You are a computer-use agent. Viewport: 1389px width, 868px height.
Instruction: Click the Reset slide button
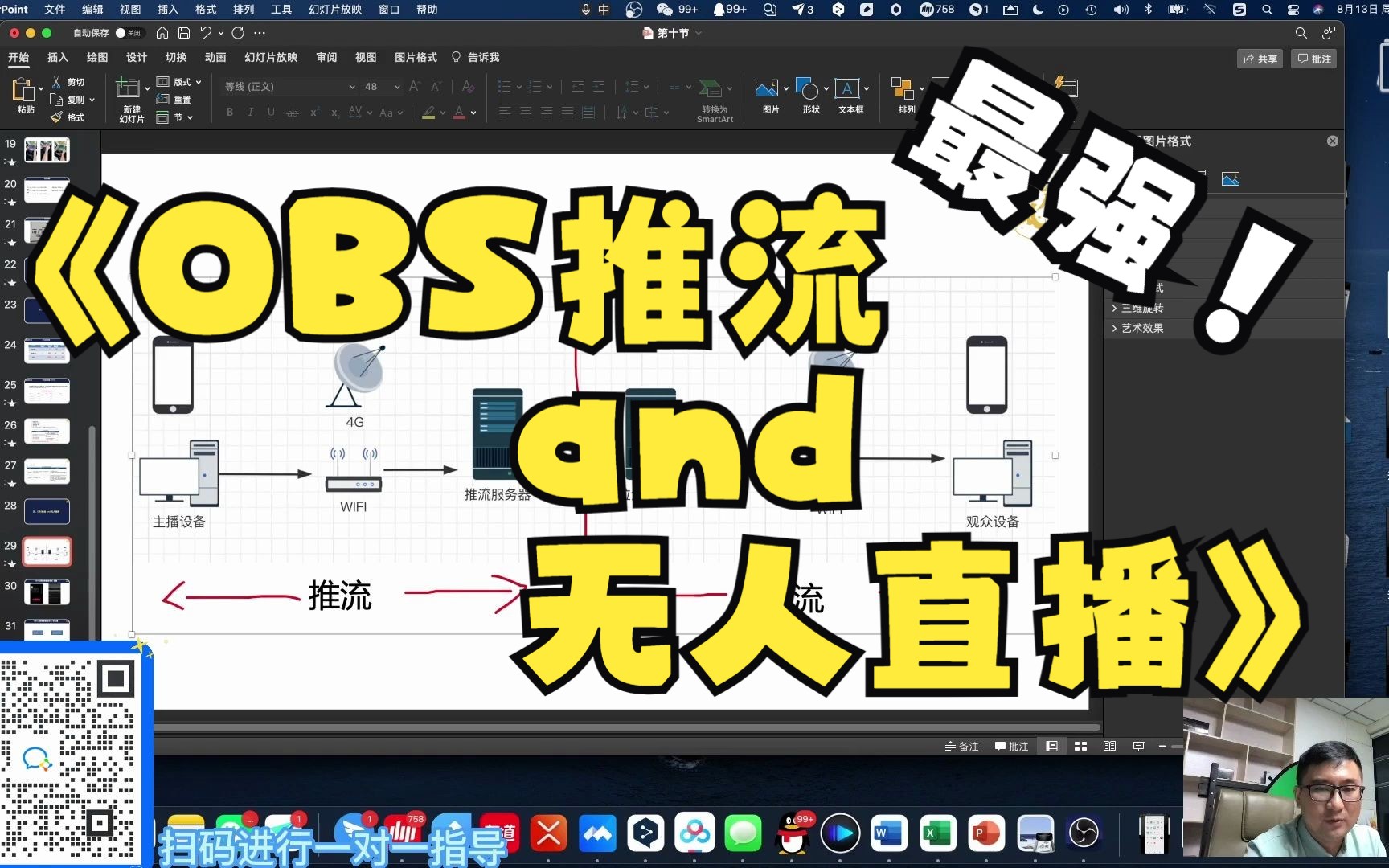pyautogui.click(x=174, y=100)
